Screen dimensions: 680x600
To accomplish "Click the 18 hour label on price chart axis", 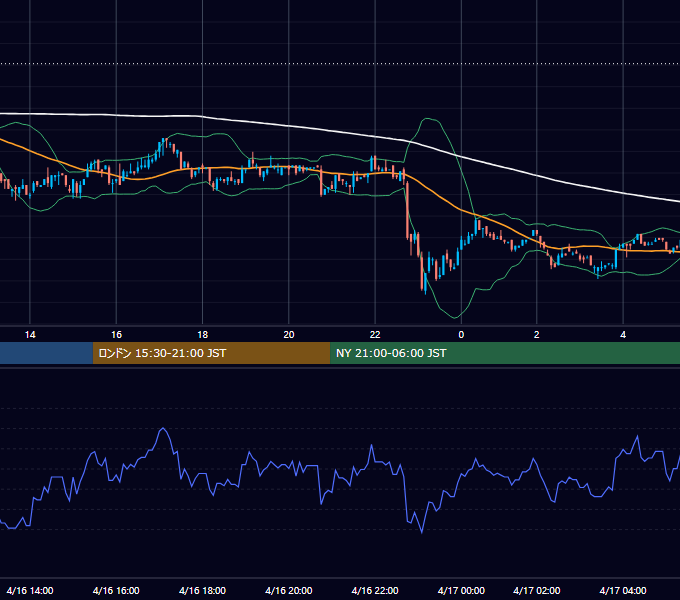I will coord(203,335).
